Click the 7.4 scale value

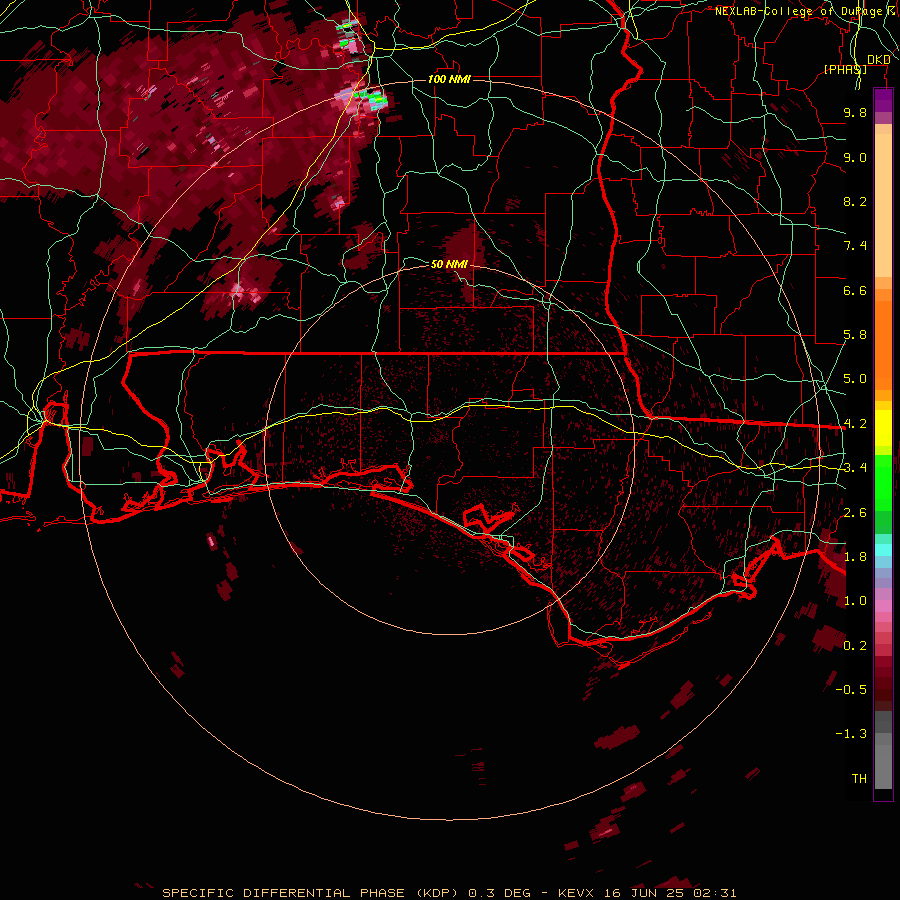[855, 246]
